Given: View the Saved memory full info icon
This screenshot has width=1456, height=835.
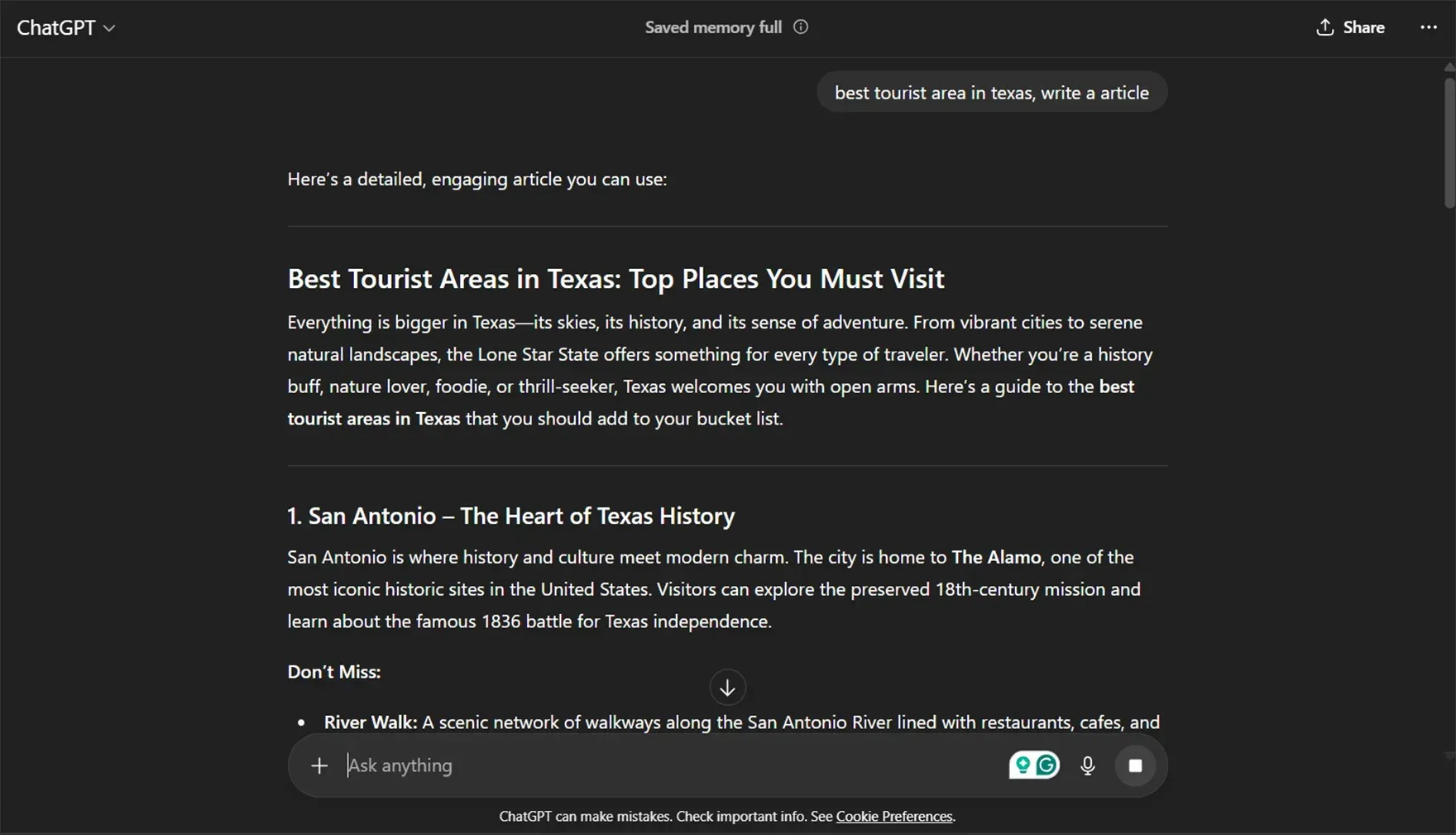Looking at the screenshot, I should coord(800,26).
